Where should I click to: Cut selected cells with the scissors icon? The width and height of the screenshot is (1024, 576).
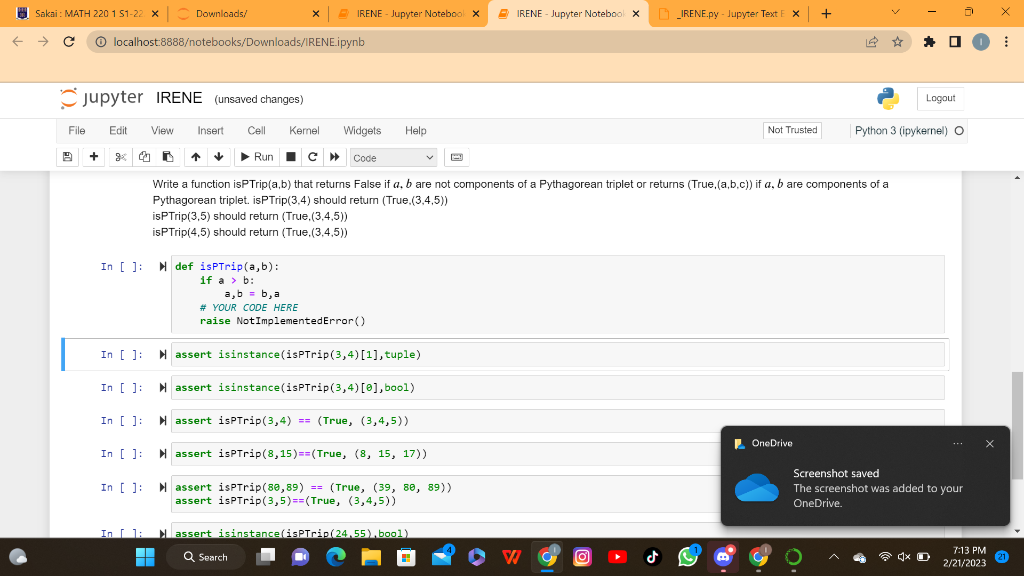coord(121,157)
